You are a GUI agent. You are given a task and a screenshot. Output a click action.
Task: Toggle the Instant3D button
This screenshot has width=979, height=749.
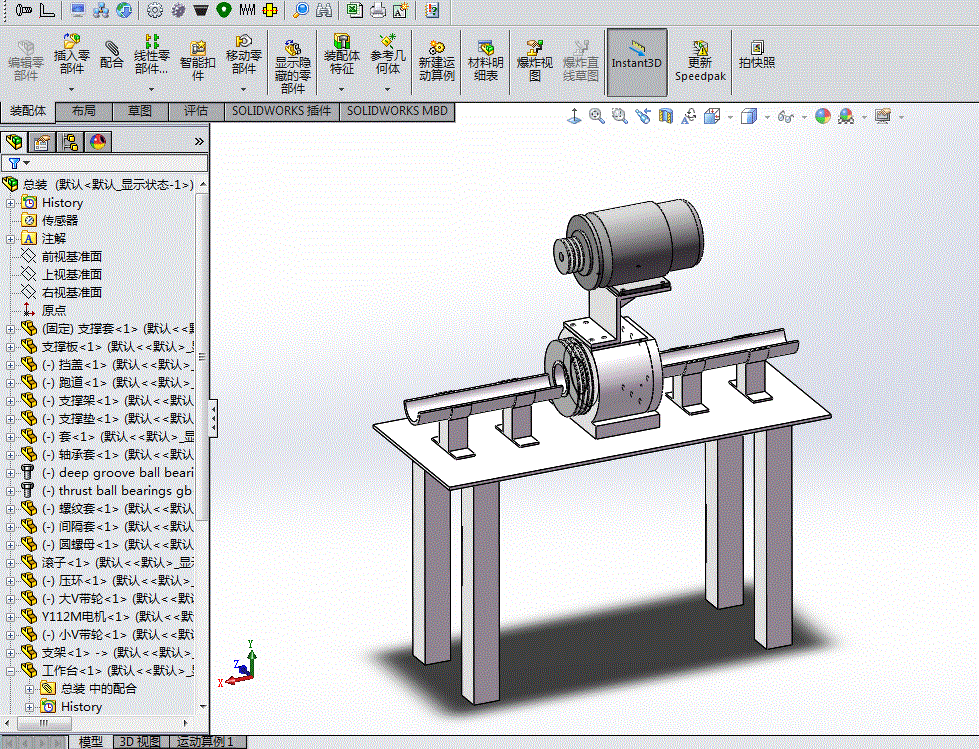coord(637,62)
